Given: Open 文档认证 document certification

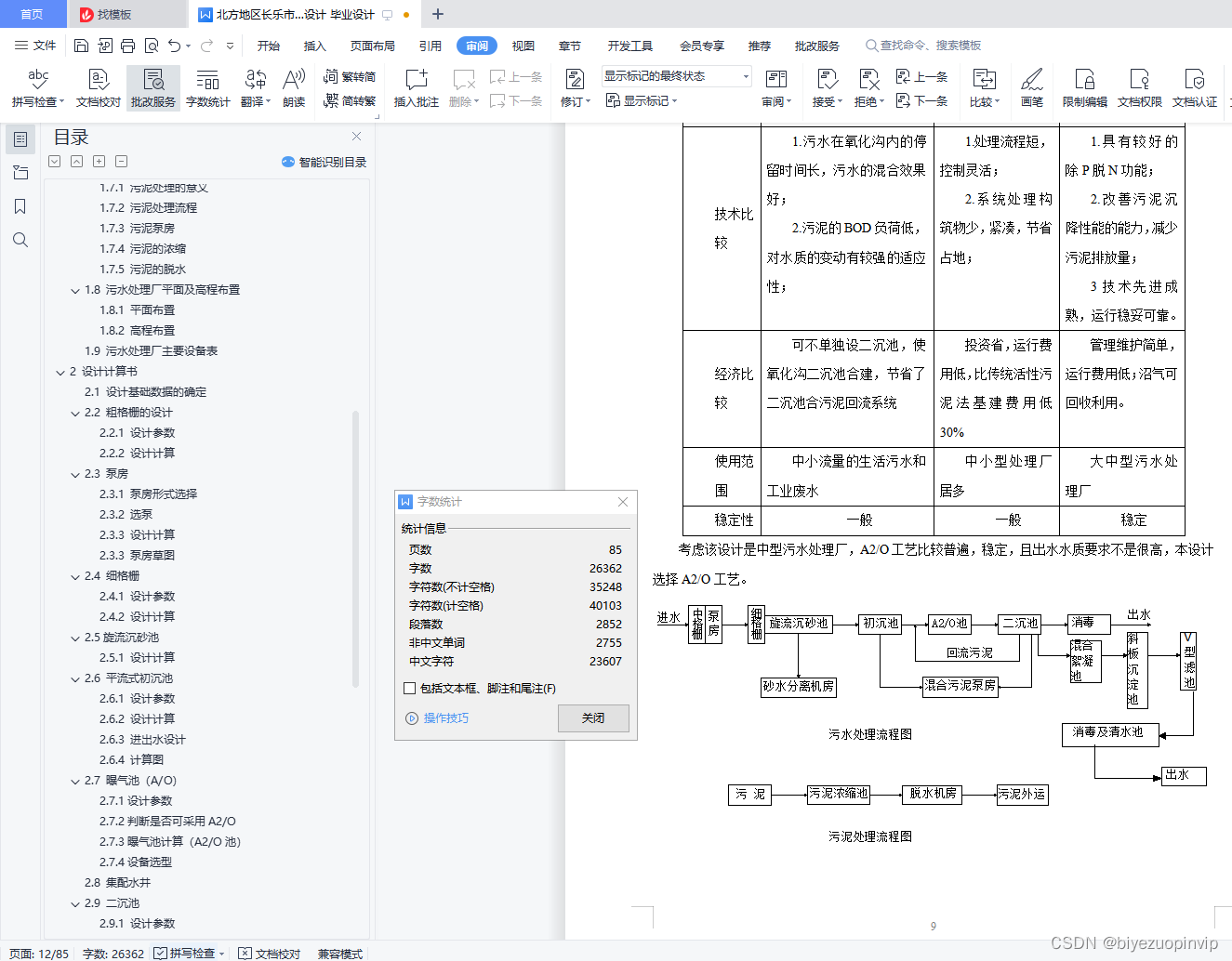Looking at the screenshot, I should coord(1195,88).
